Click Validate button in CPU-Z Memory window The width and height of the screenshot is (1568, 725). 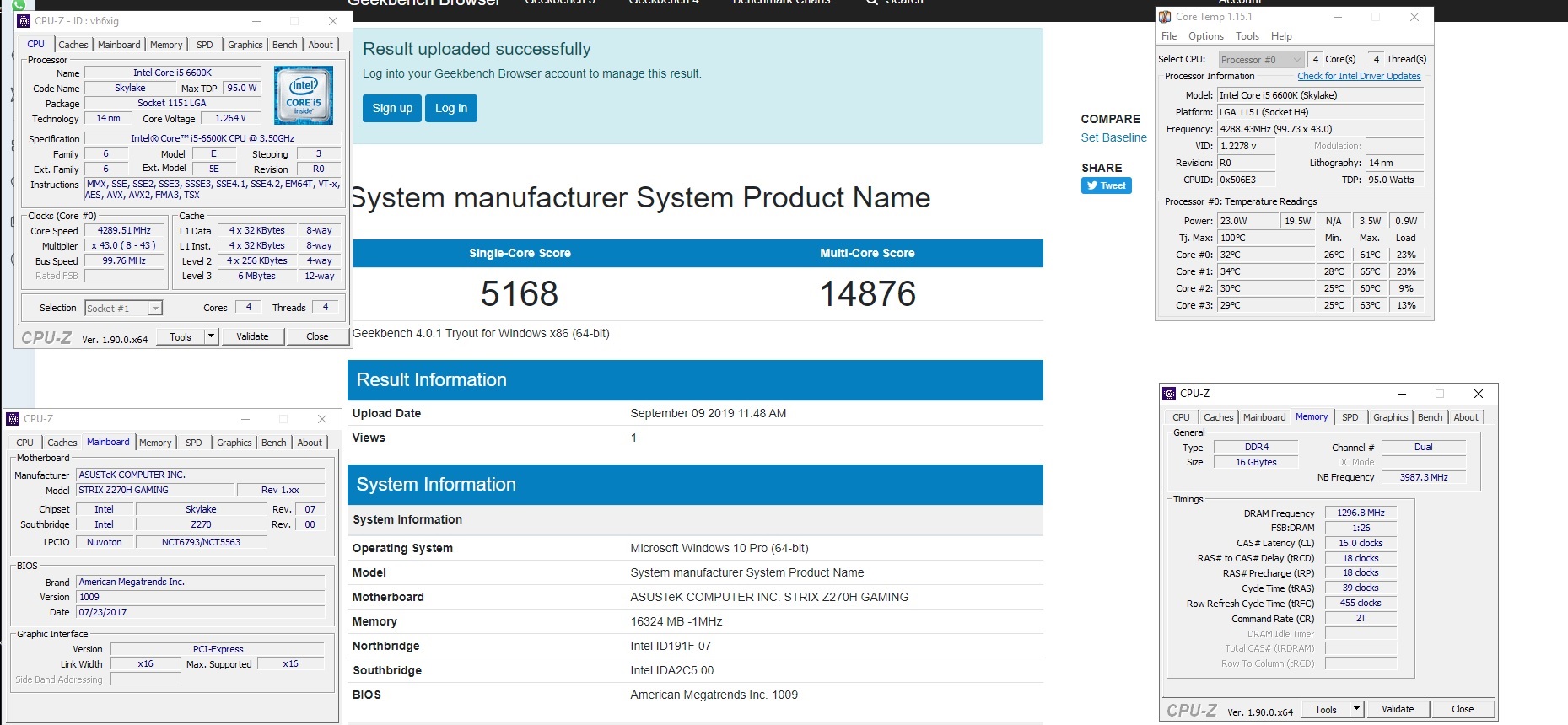pyautogui.click(x=1398, y=709)
